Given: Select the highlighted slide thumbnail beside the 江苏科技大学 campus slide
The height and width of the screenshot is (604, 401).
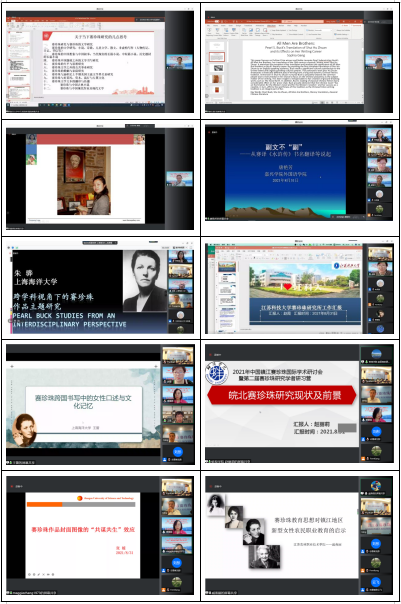Looking at the screenshot, I should pos(227,267).
